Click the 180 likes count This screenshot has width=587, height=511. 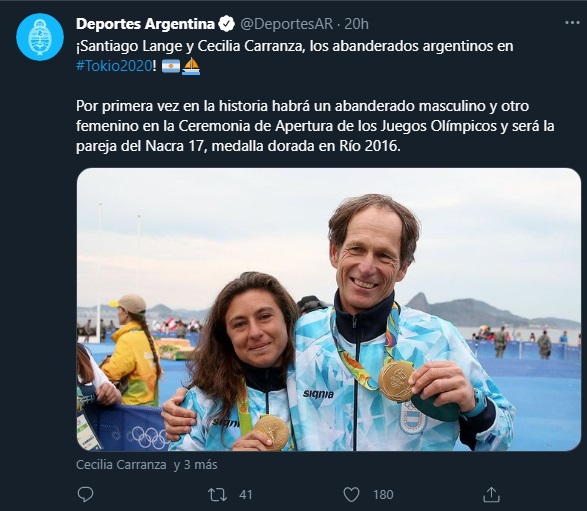[383, 495]
